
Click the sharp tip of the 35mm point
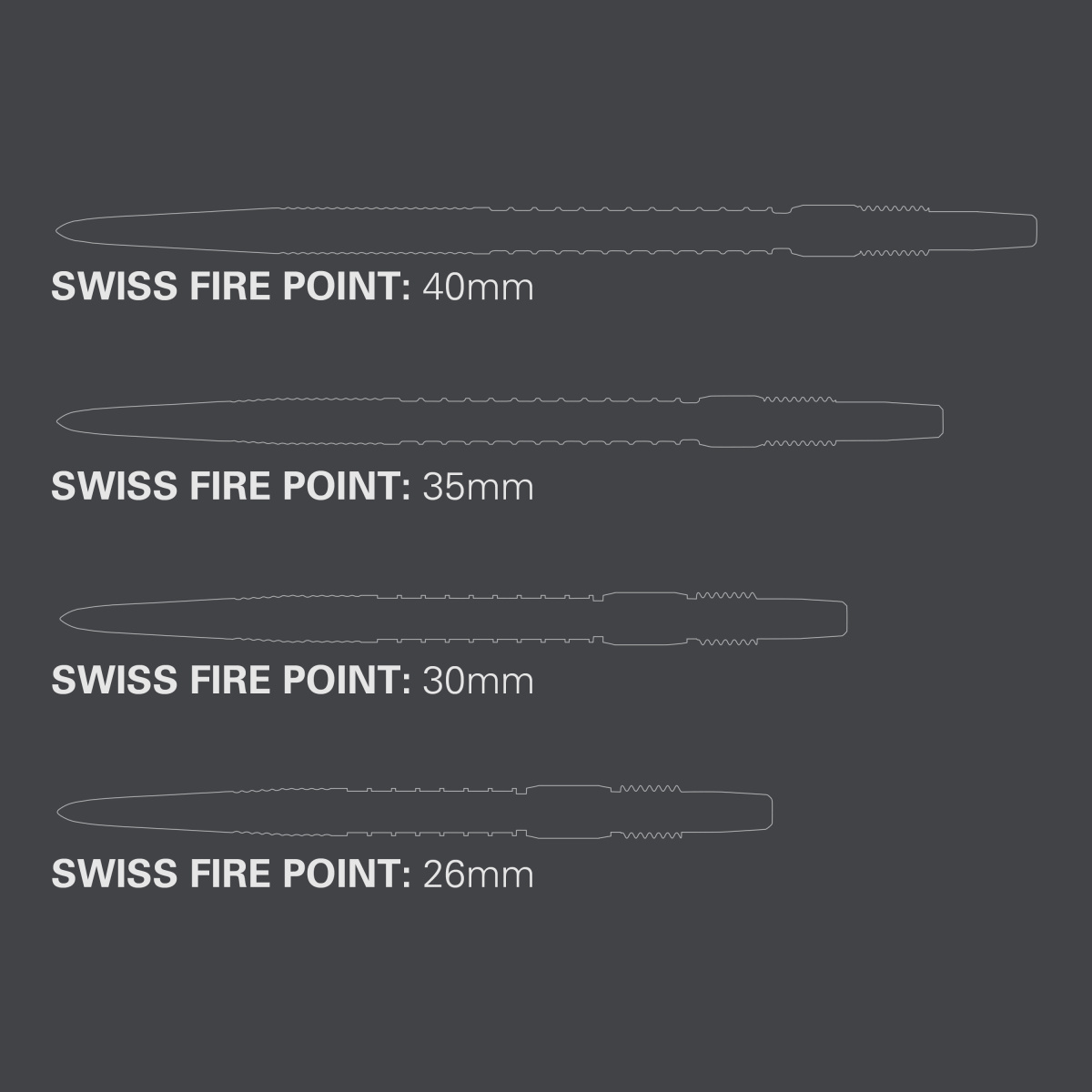click(x=60, y=421)
